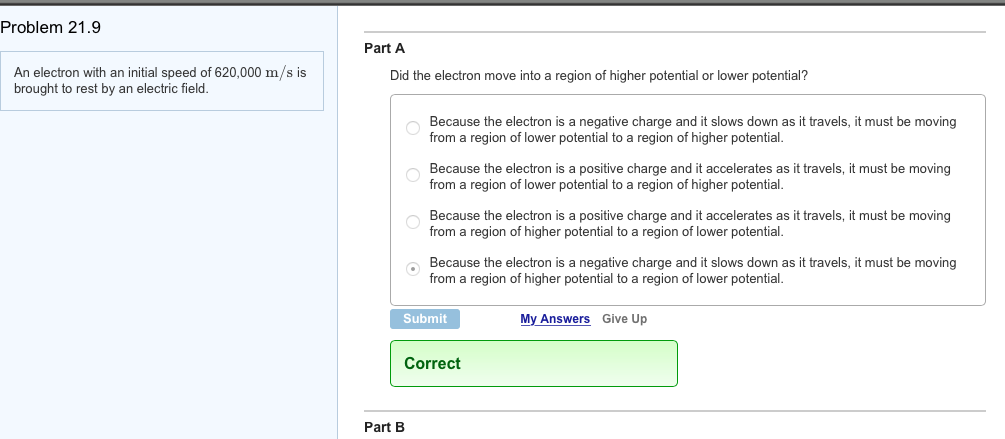Select the positive charge, higher-to-lower potential radio button

(412, 222)
